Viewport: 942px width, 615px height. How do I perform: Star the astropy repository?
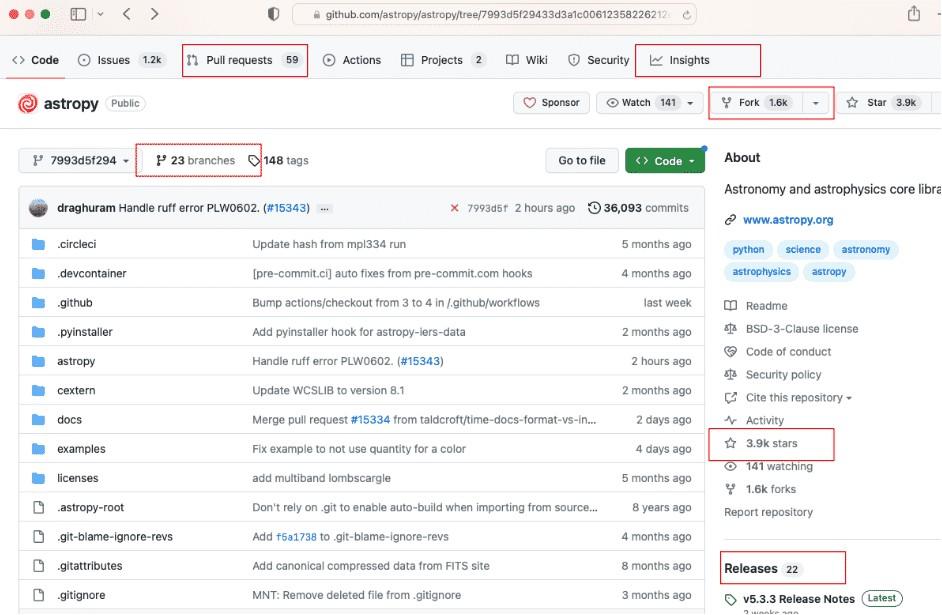(x=884, y=103)
